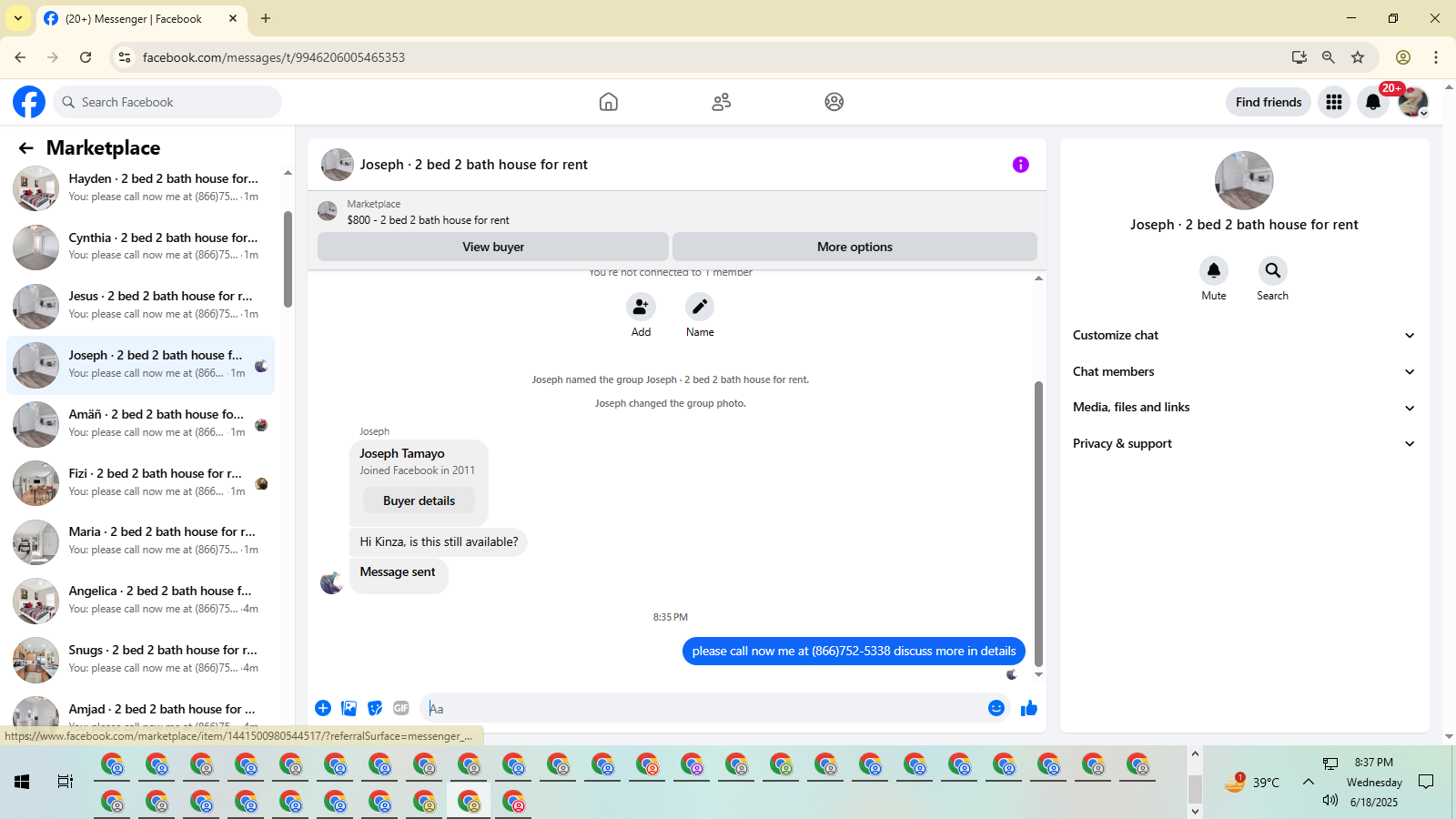The image size is (1456, 819).
Task: Open the Windows Start menu
Action: 22,782
